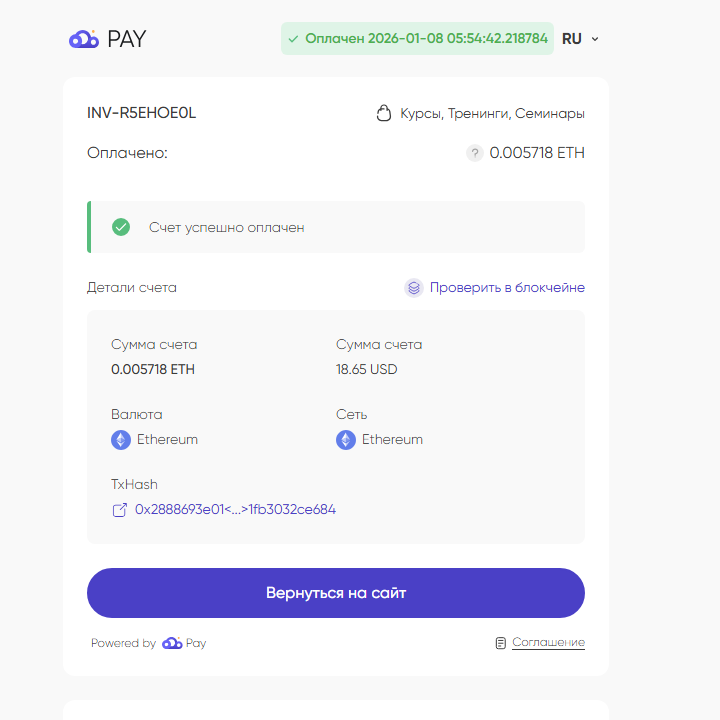Screen dimensions: 720x720
Task: Click the Счет успешно оплачен banner
Action: [336, 227]
